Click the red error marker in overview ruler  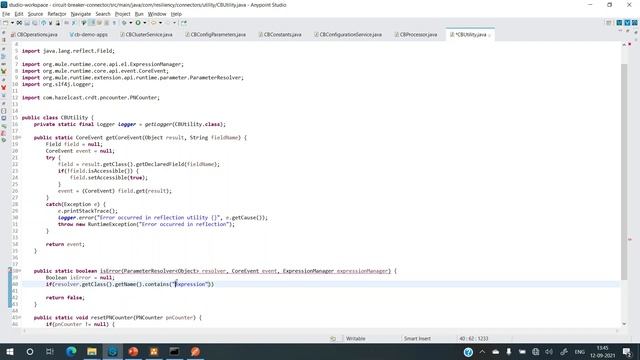[x=630, y=240]
